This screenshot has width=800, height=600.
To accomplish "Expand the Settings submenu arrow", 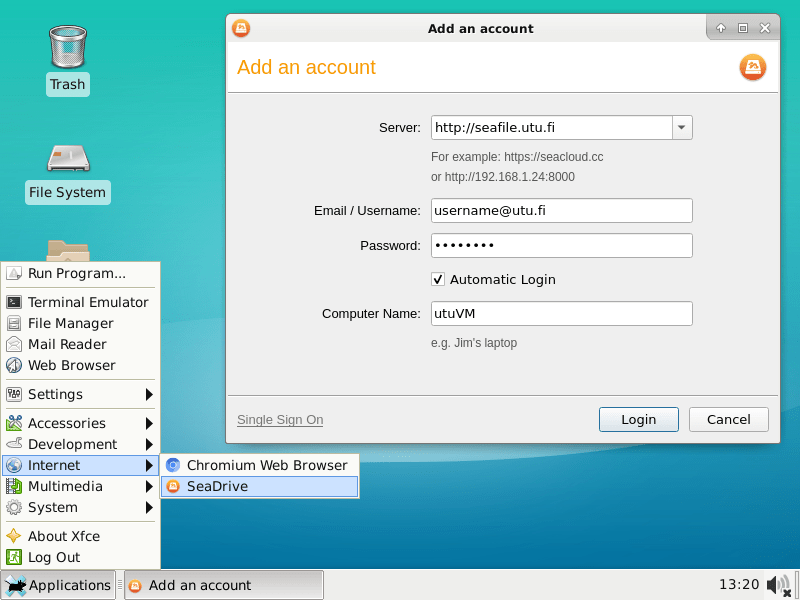I will tap(149, 394).
